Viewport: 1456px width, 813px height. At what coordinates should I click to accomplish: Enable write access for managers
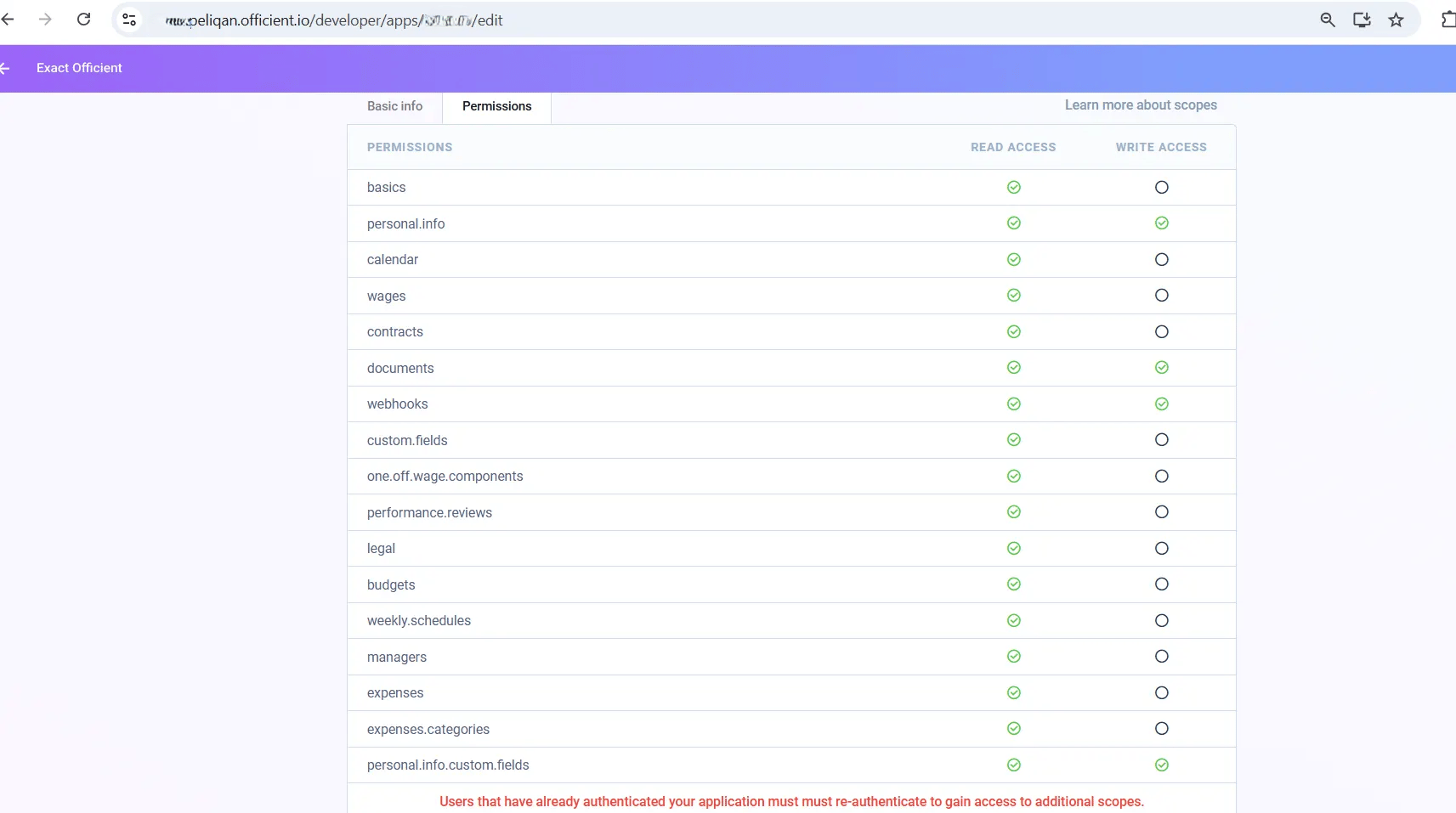tap(1161, 657)
